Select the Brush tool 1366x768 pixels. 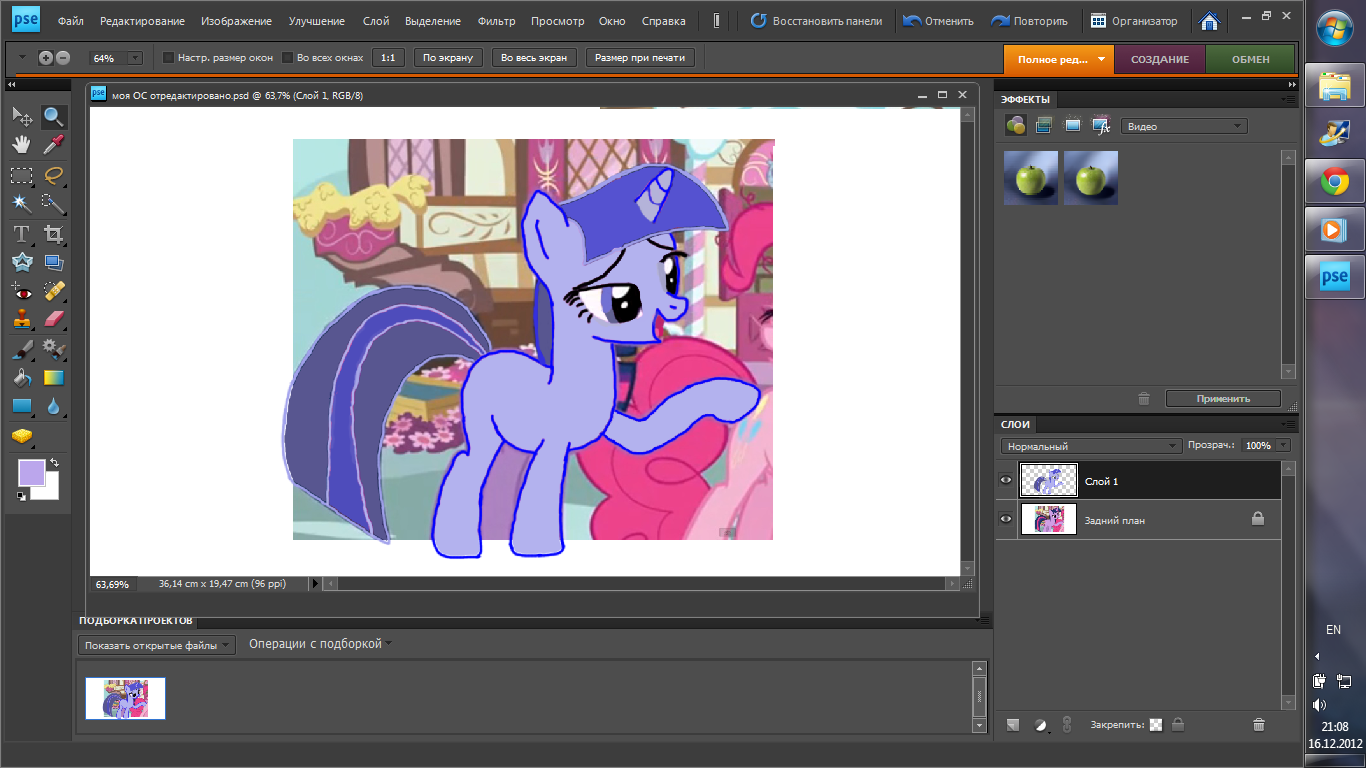21,349
